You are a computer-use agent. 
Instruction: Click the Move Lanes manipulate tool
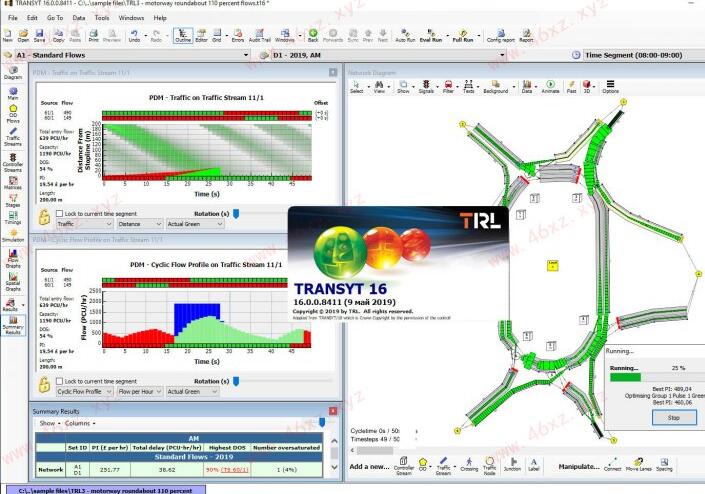(x=638, y=464)
